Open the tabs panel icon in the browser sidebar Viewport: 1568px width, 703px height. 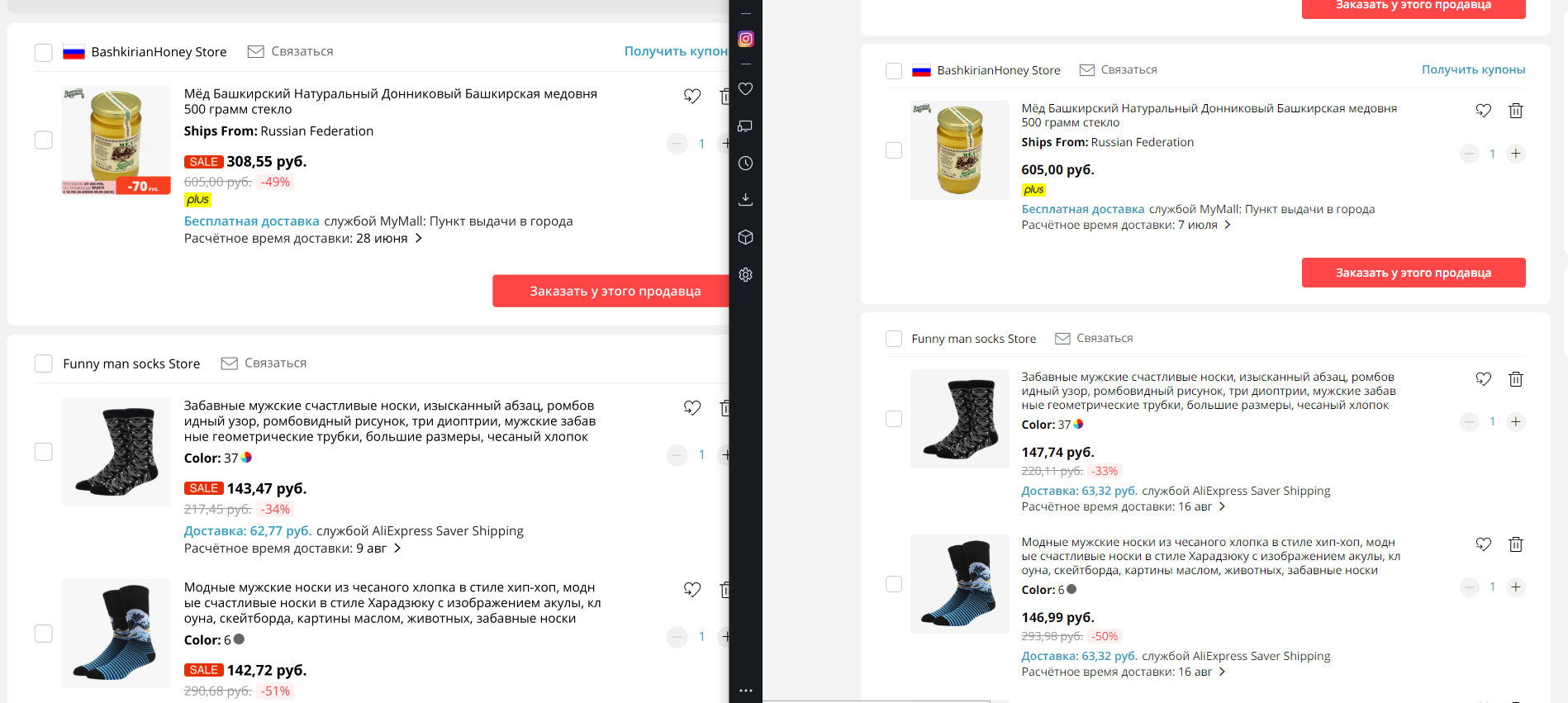tap(745, 126)
